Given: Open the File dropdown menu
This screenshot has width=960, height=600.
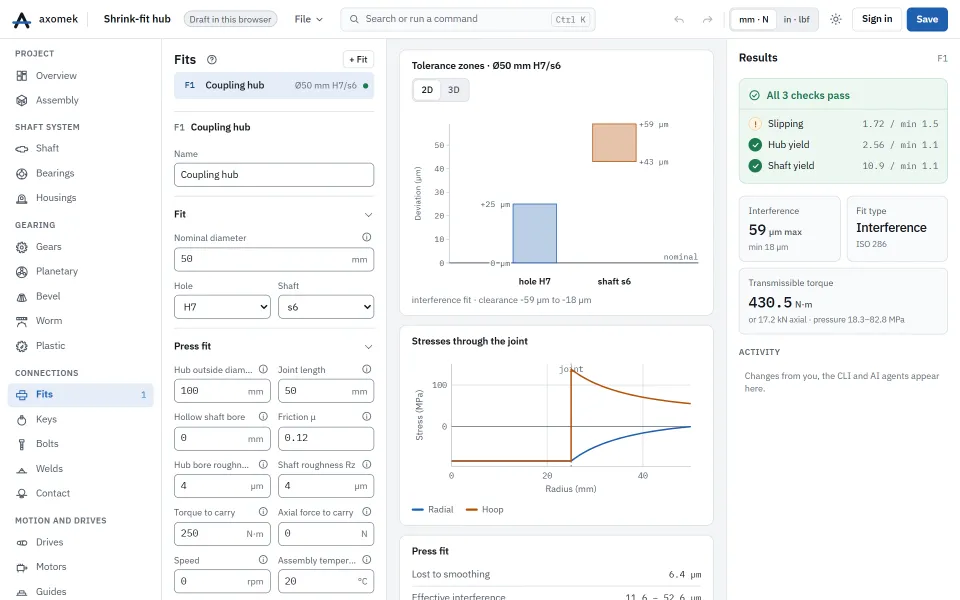Looking at the screenshot, I should [x=309, y=20].
